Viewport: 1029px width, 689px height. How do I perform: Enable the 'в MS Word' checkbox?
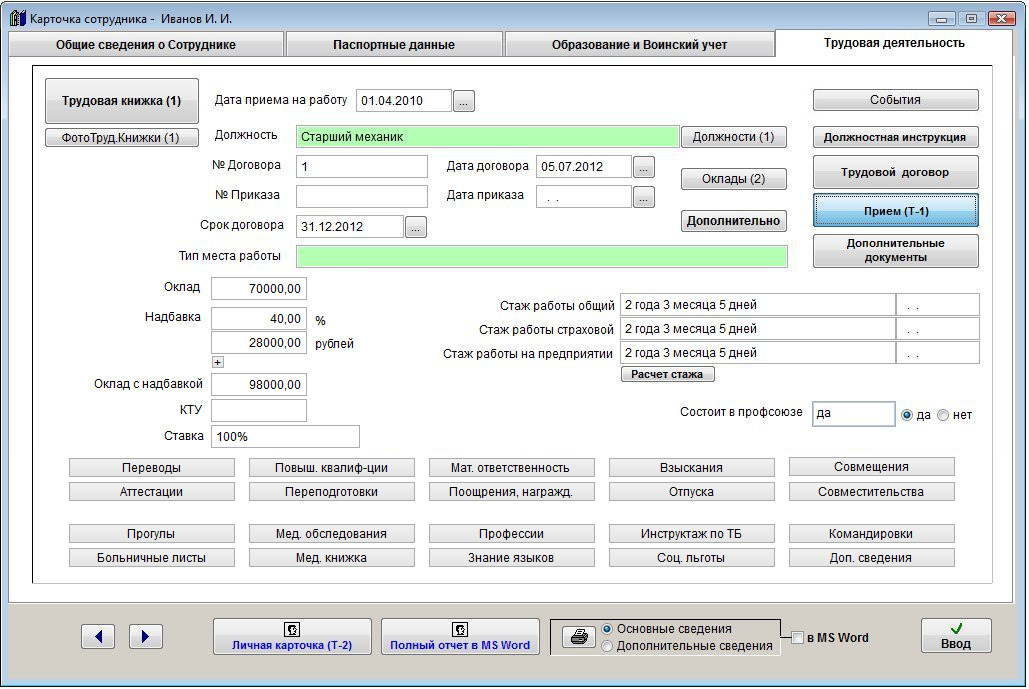click(x=797, y=638)
